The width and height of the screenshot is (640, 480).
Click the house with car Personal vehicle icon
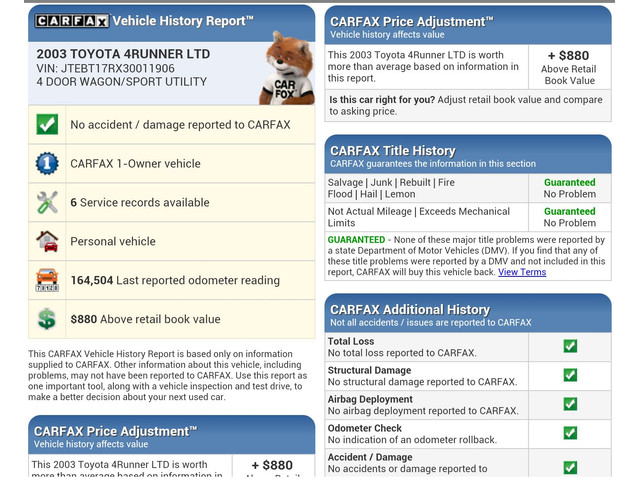47,241
